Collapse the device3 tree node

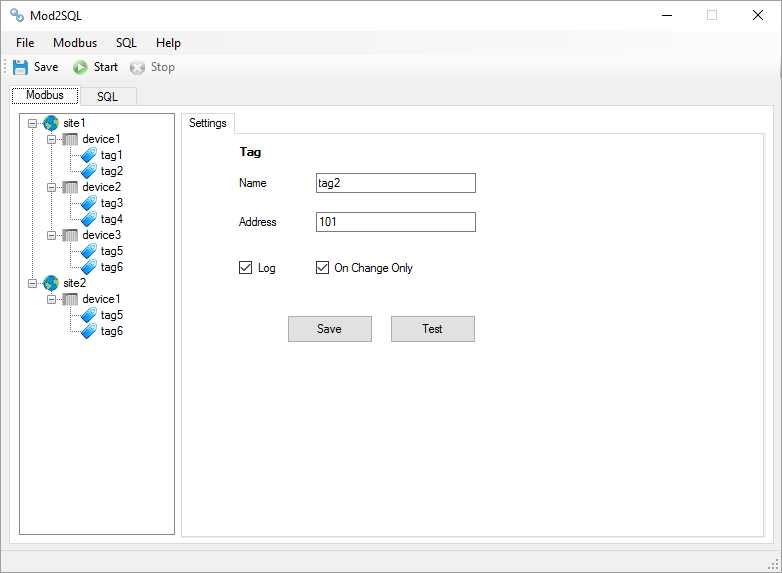[x=51, y=235]
